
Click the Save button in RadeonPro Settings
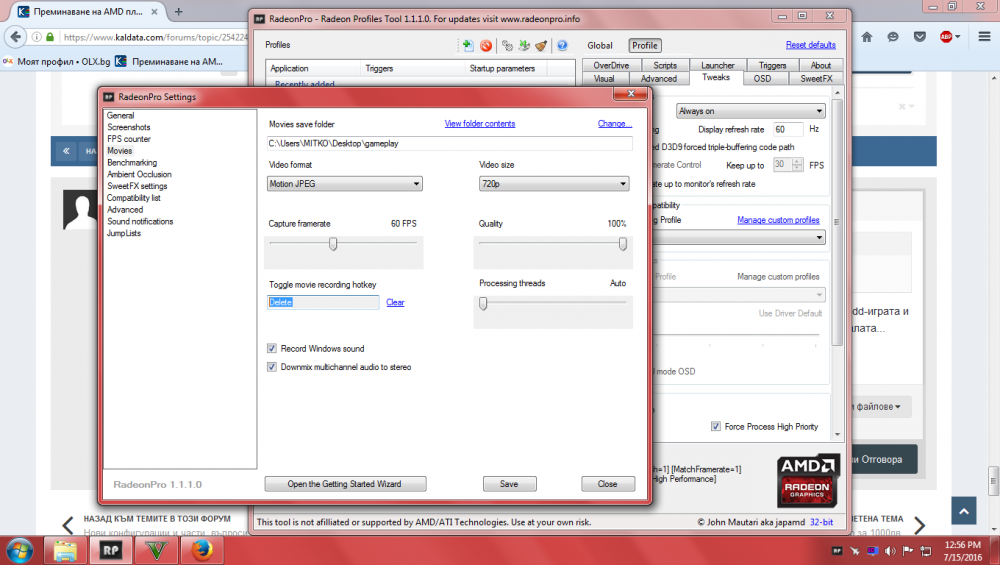tap(509, 484)
